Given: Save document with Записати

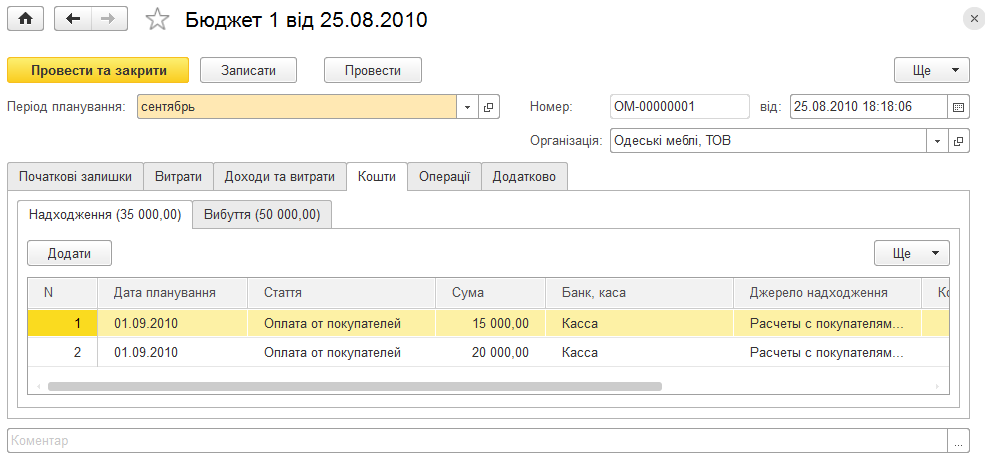Looking at the screenshot, I should tap(248, 70).
